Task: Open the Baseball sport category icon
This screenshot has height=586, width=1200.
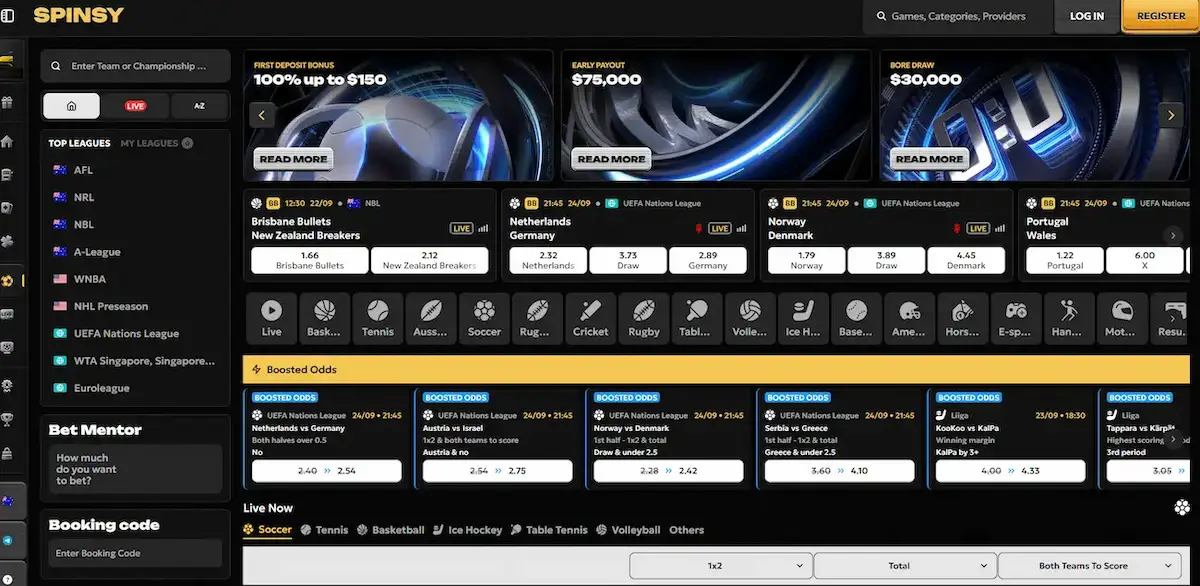Action: pos(856,318)
